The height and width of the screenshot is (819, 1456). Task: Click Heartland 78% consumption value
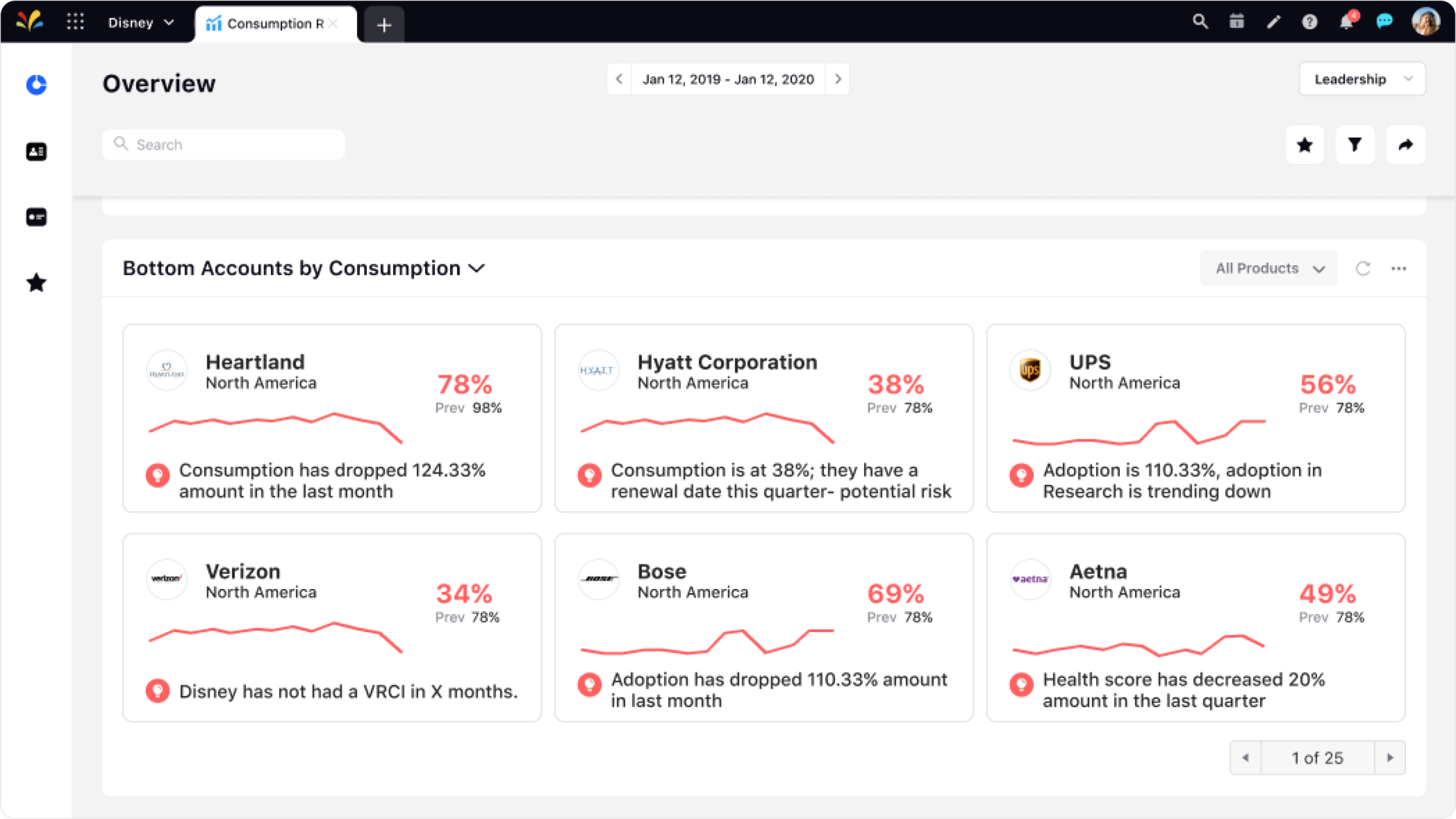(x=465, y=385)
